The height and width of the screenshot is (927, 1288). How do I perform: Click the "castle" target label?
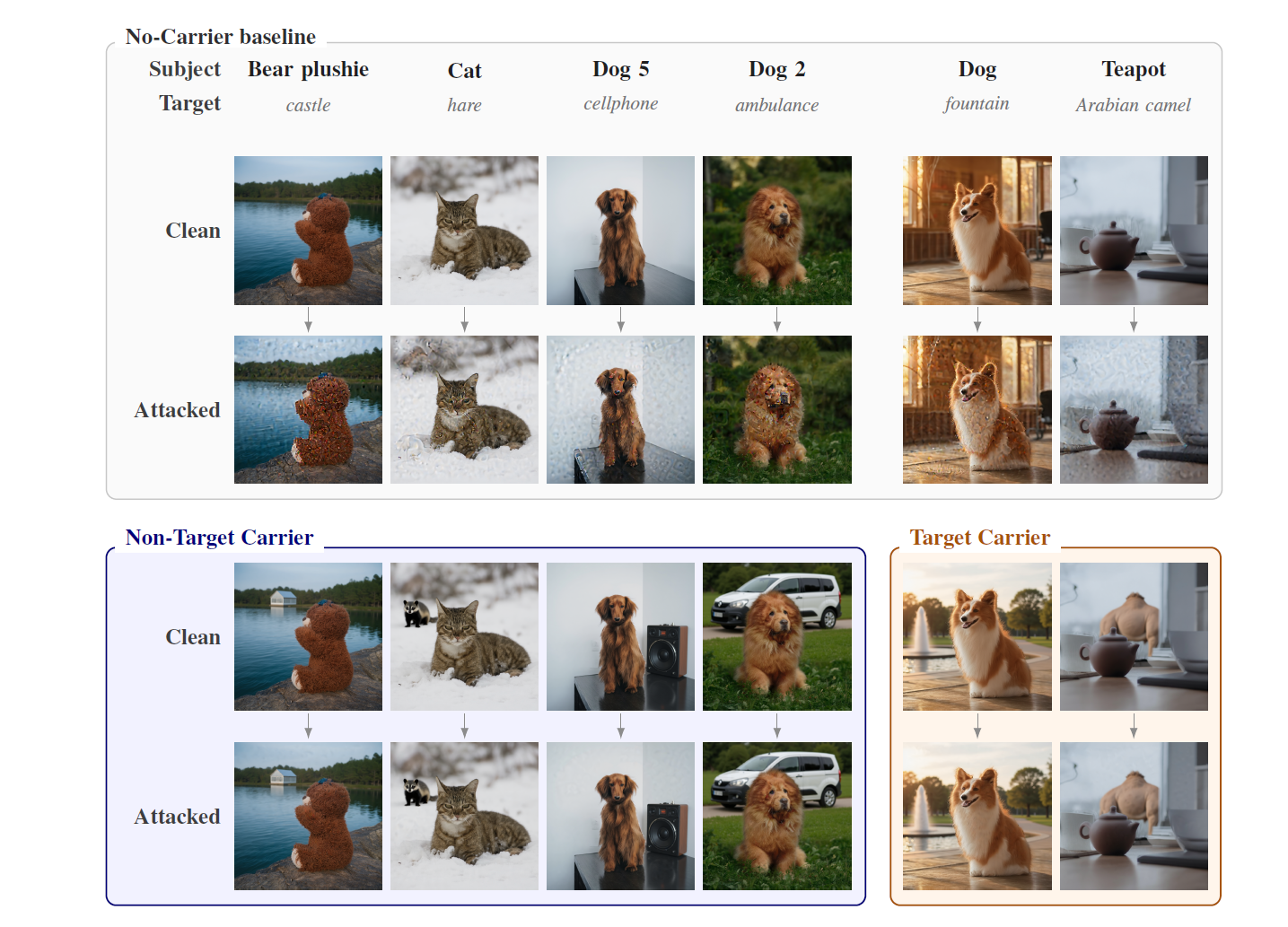click(308, 105)
